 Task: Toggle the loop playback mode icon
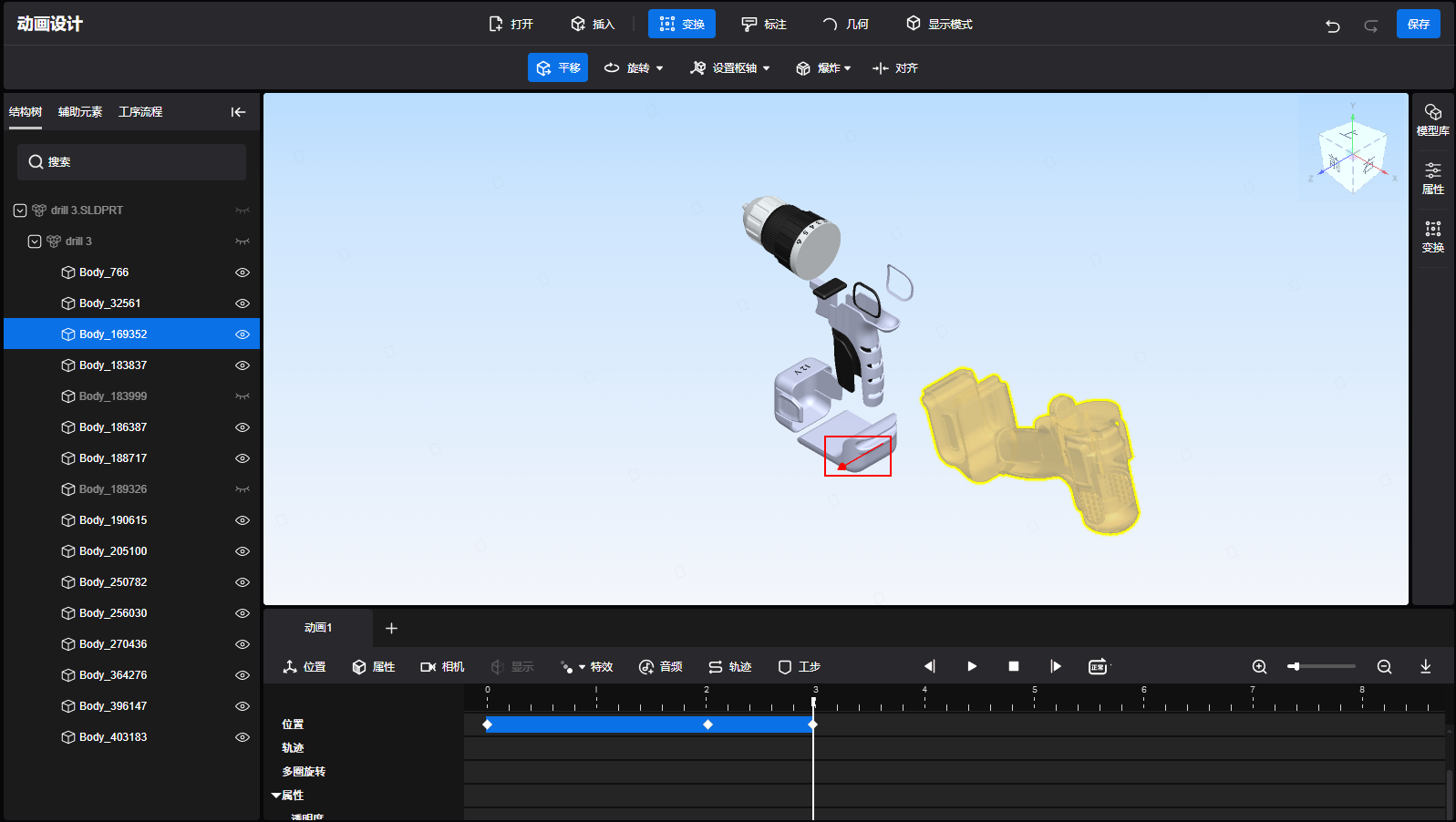tap(1099, 667)
